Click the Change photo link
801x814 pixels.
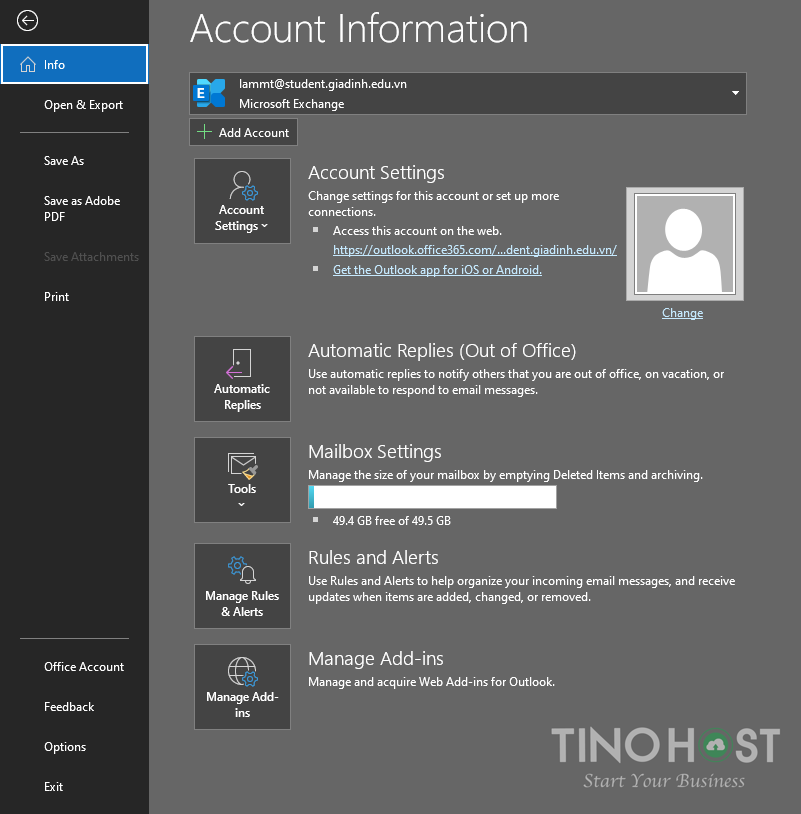click(682, 313)
